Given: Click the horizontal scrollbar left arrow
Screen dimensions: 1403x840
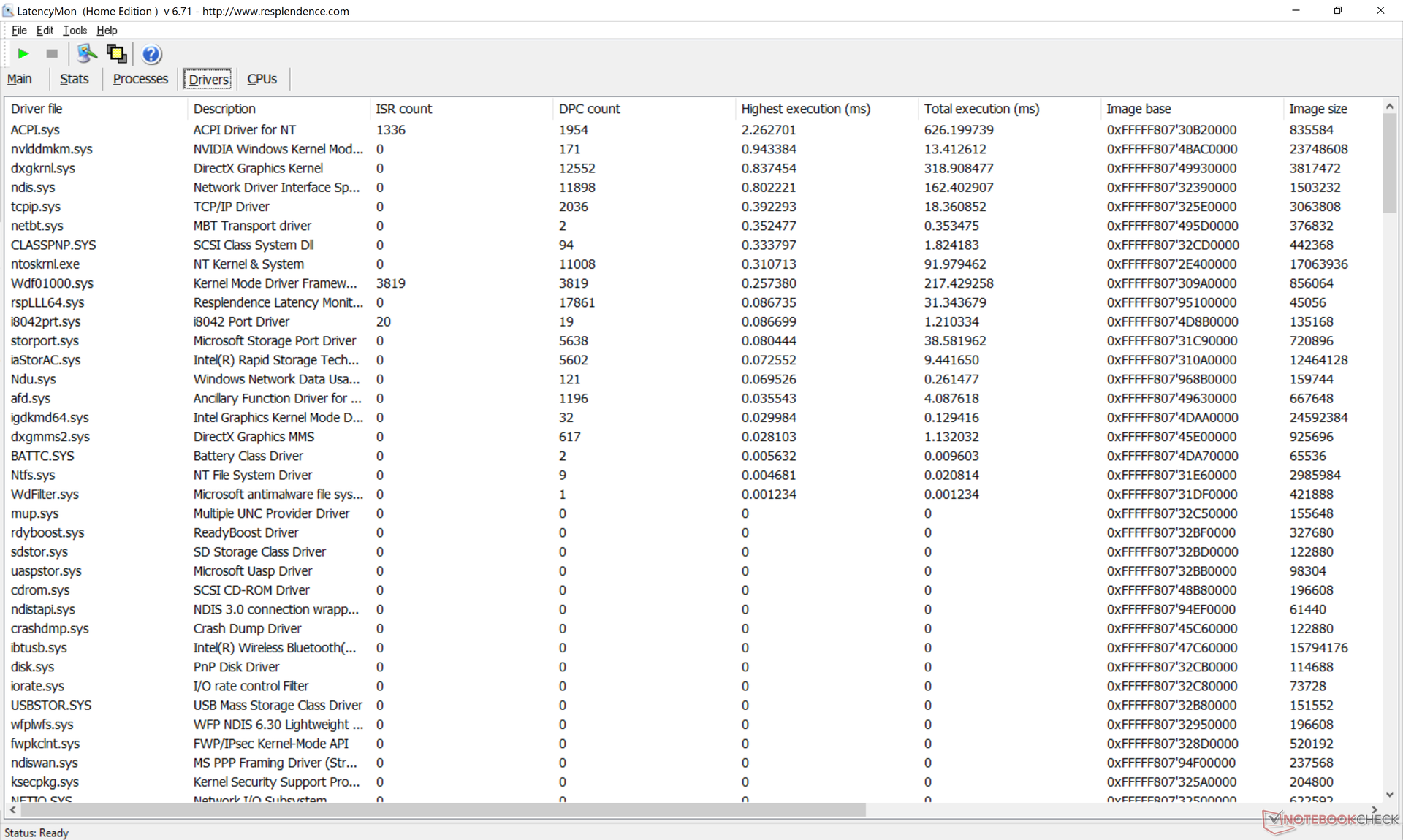Looking at the screenshot, I should pos(13,810).
